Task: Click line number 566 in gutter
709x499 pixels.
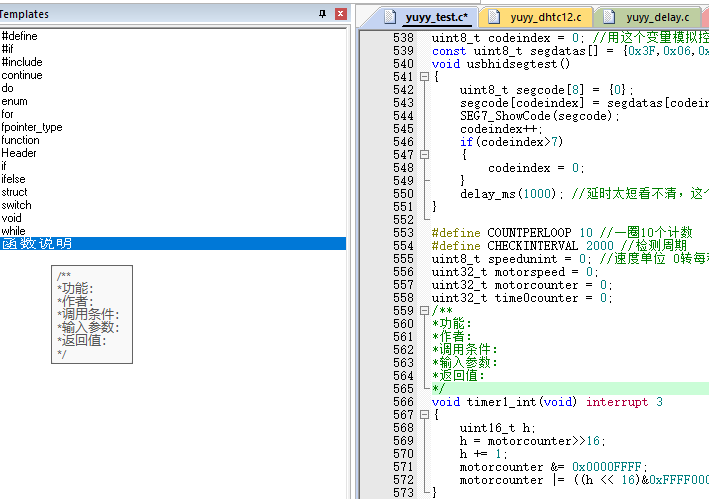Action: click(x=403, y=402)
